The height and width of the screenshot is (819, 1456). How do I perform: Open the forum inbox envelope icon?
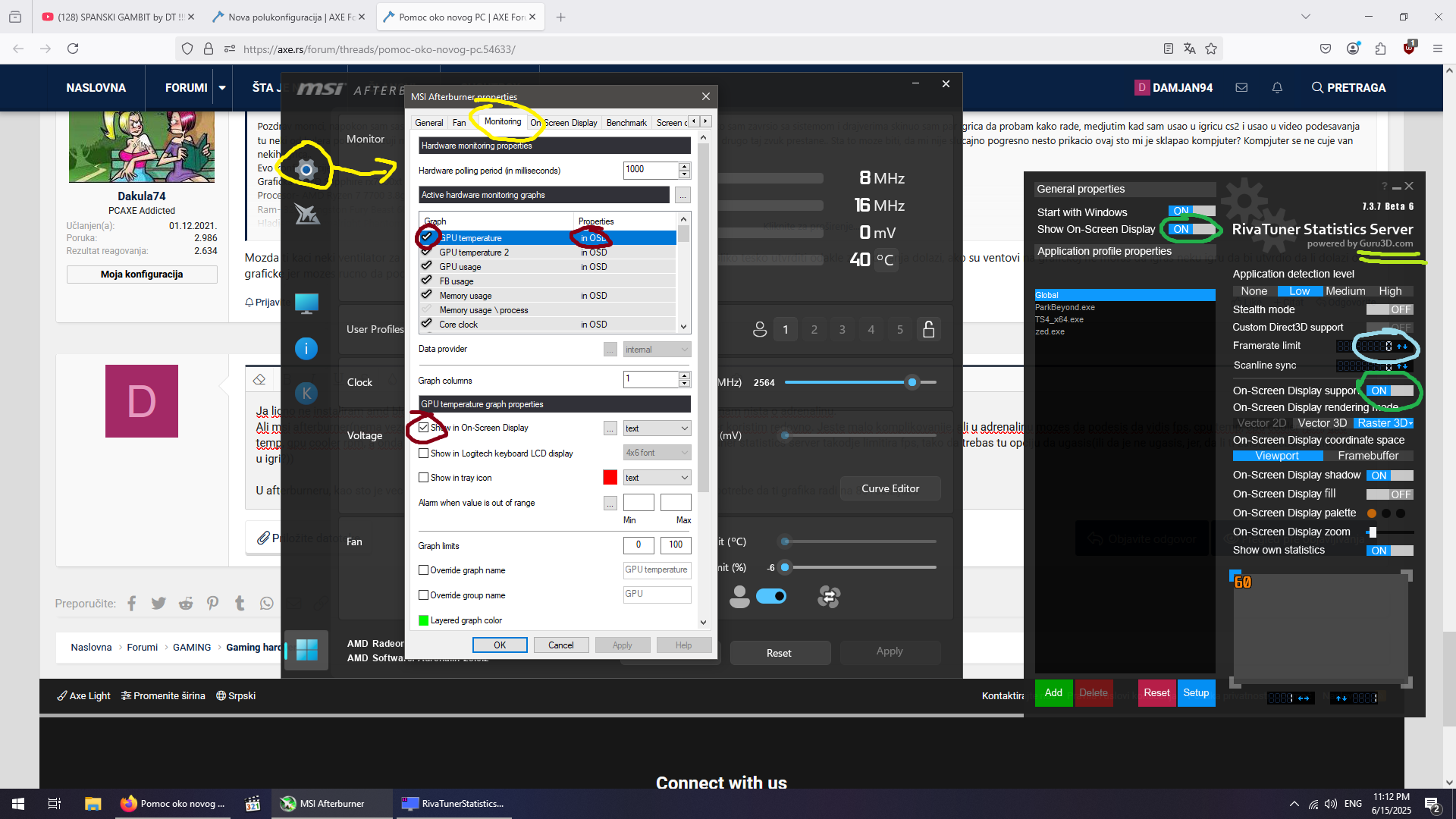coord(1241,88)
